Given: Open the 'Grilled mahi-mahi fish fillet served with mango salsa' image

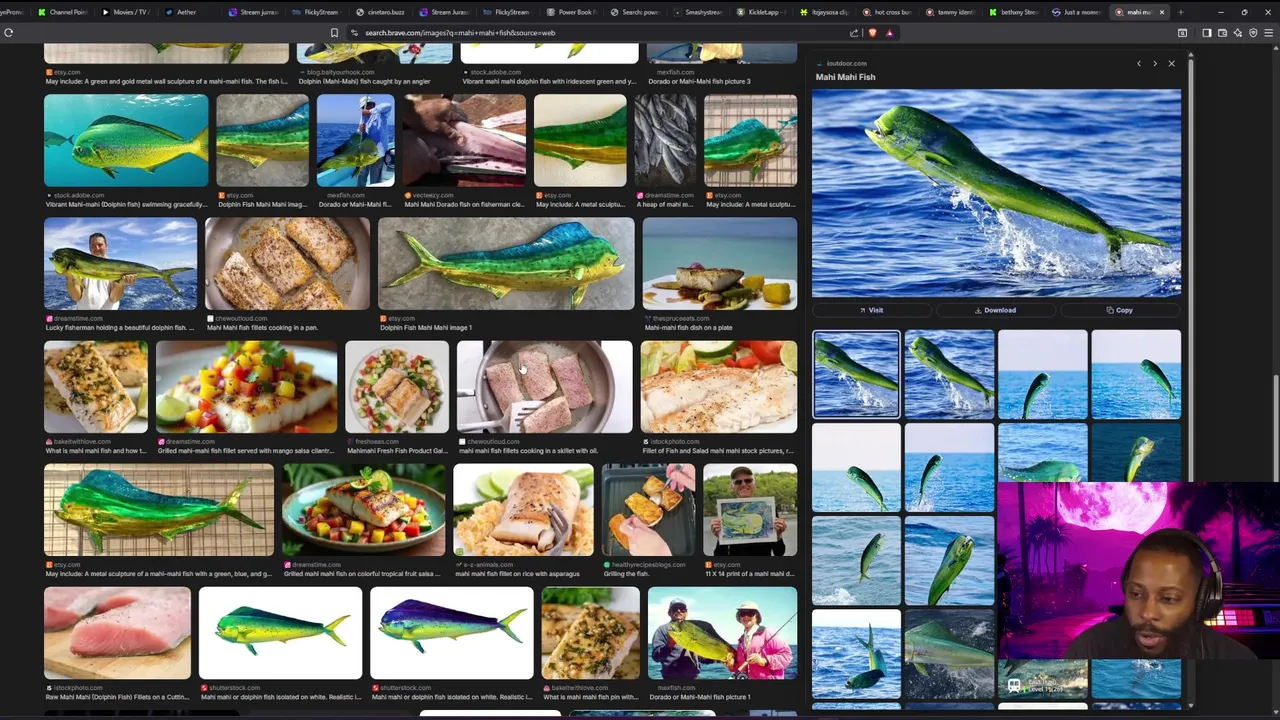Looking at the screenshot, I should click(246, 387).
